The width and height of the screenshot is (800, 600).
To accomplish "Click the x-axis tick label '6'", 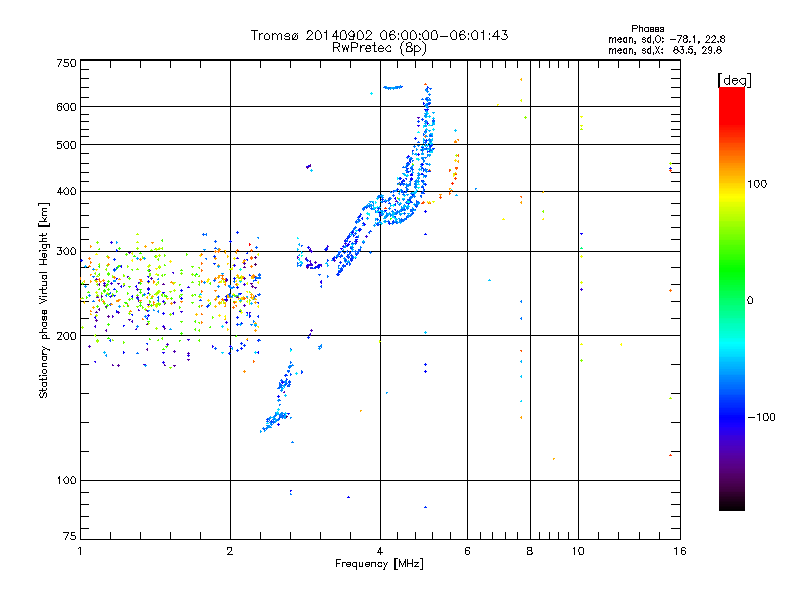I will point(467,551).
